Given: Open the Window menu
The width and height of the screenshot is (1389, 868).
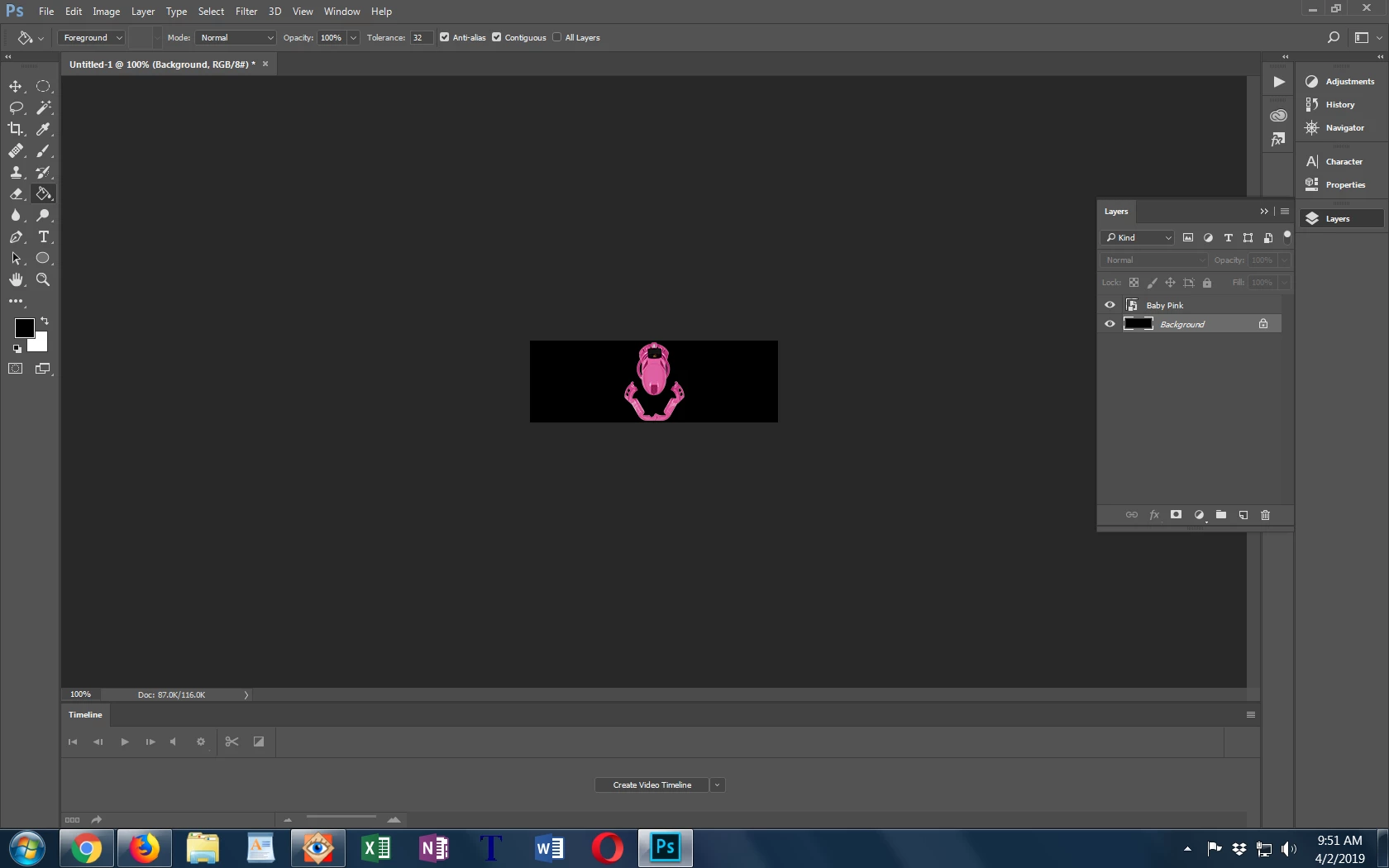Looking at the screenshot, I should click(341, 12).
